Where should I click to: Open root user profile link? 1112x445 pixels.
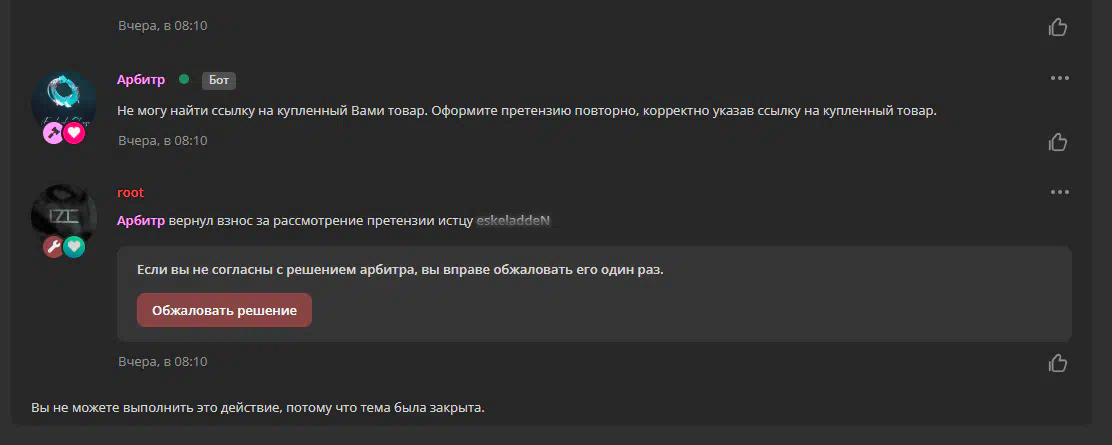[x=130, y=192]
